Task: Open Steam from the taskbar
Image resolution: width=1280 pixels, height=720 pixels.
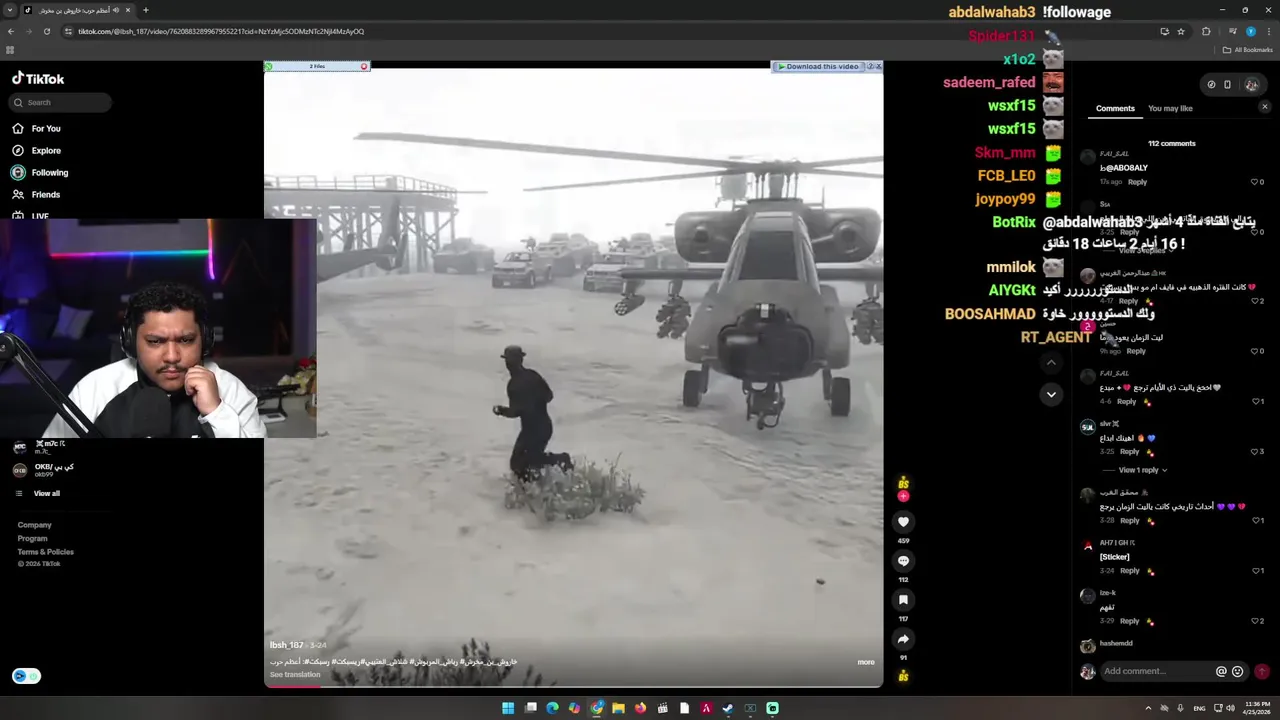Action: pyautogui.click(x=728, y=708)
